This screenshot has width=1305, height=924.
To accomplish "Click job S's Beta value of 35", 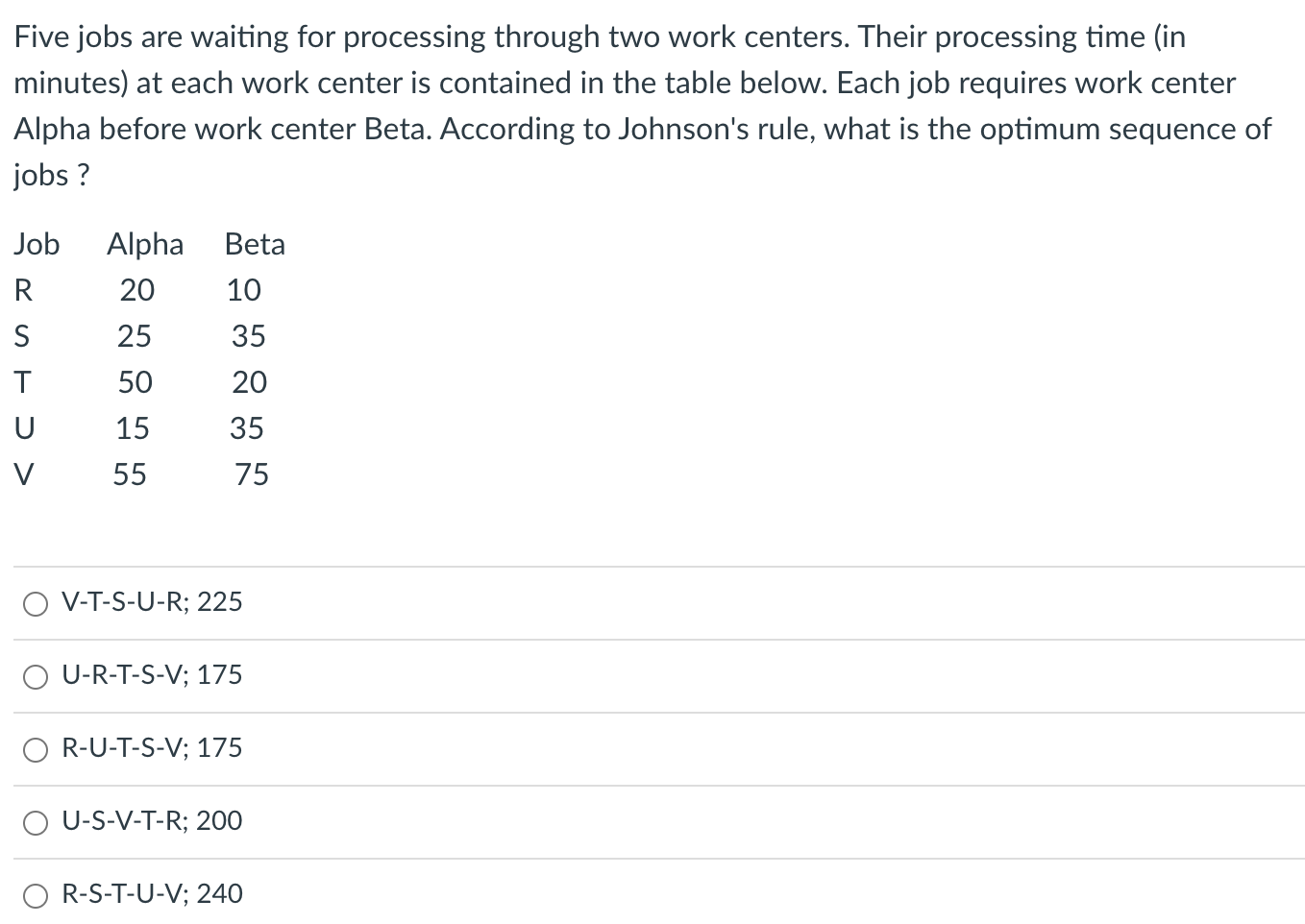I will (249, 336).
